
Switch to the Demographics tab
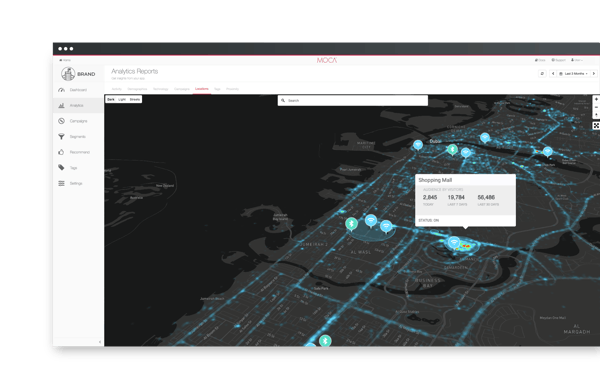[137, 89]
